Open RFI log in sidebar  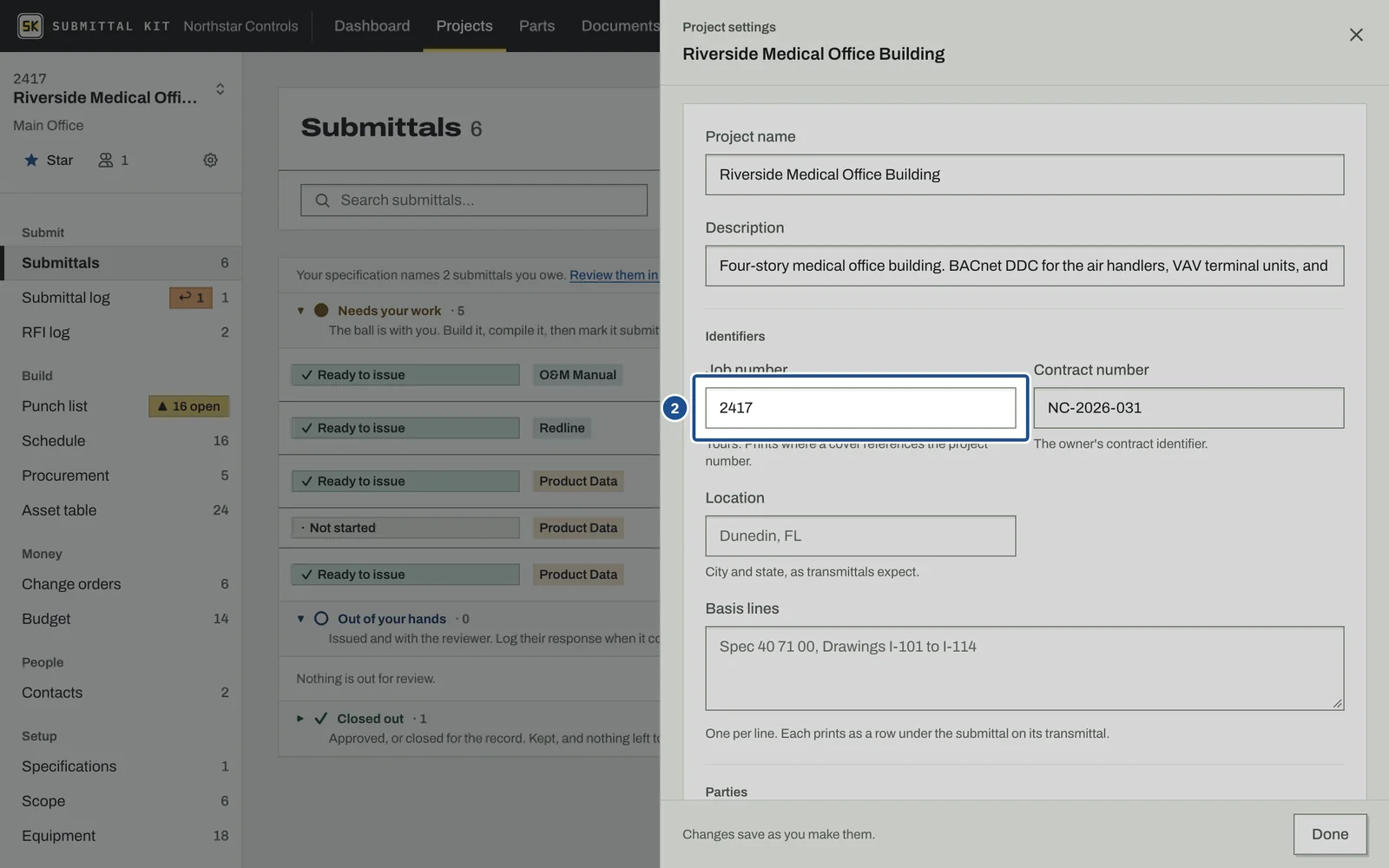tap(121, 332)
